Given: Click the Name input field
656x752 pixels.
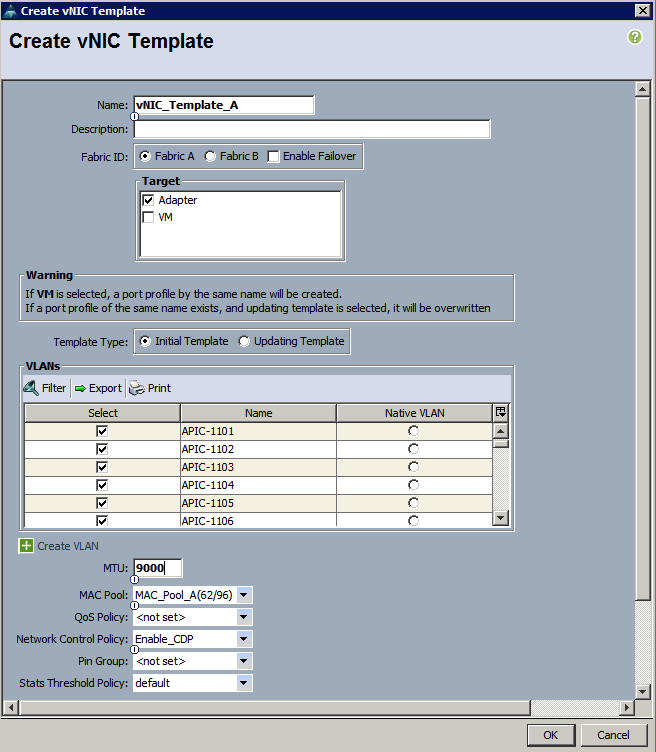Looking at the screenshot, I should tap(224, 105).
